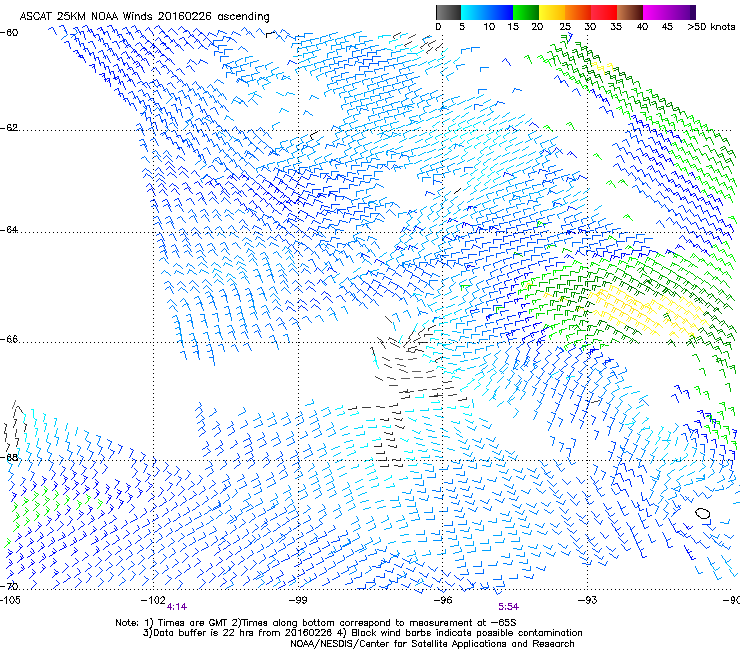Click the legend tick label 40

pos(642,27)
